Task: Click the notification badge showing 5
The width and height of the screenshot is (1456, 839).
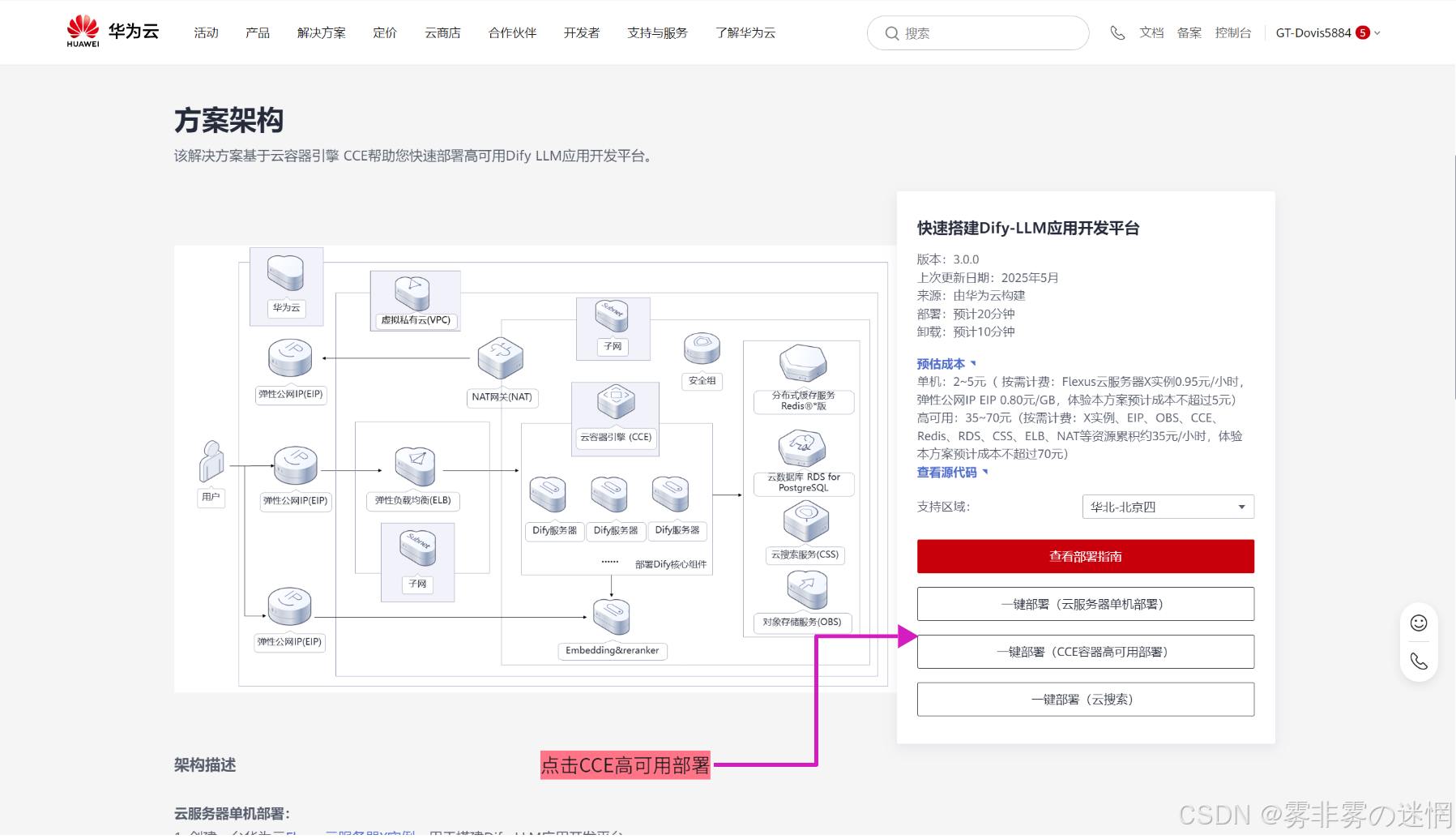Action: tap(1363, 33)
